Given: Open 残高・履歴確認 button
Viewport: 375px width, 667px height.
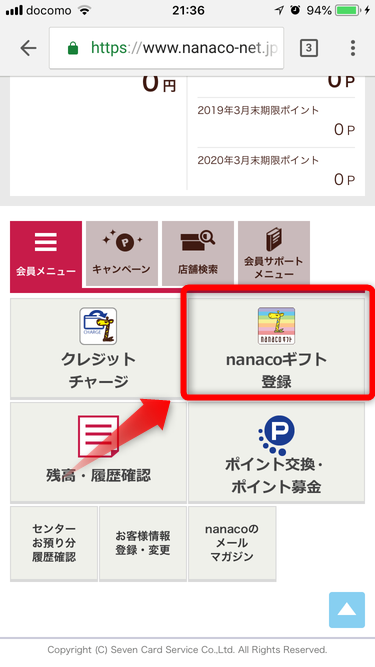Looking at the screenshot, I should coord(98,453).
